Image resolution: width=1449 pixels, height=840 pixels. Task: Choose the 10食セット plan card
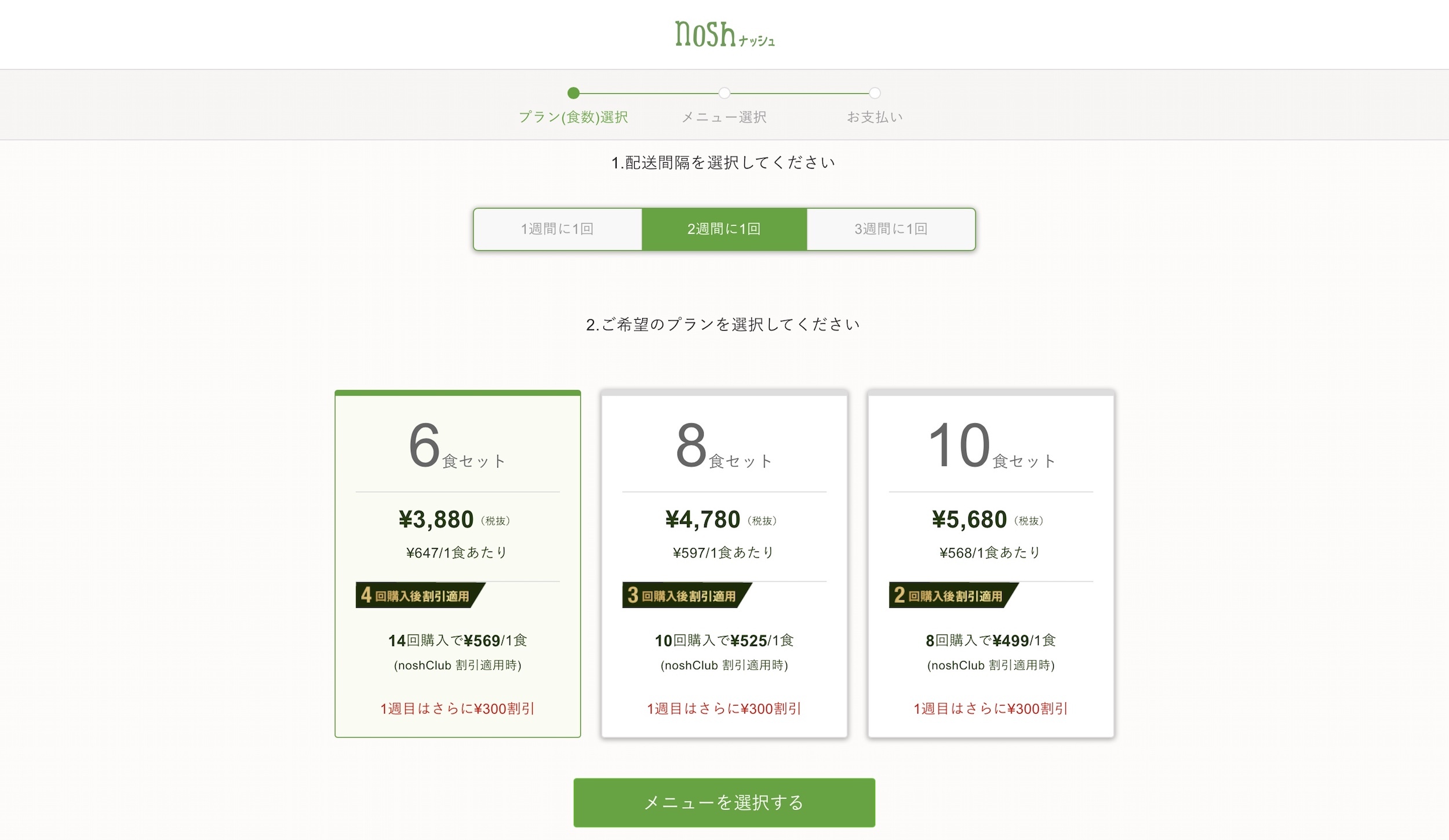point(991,564)
